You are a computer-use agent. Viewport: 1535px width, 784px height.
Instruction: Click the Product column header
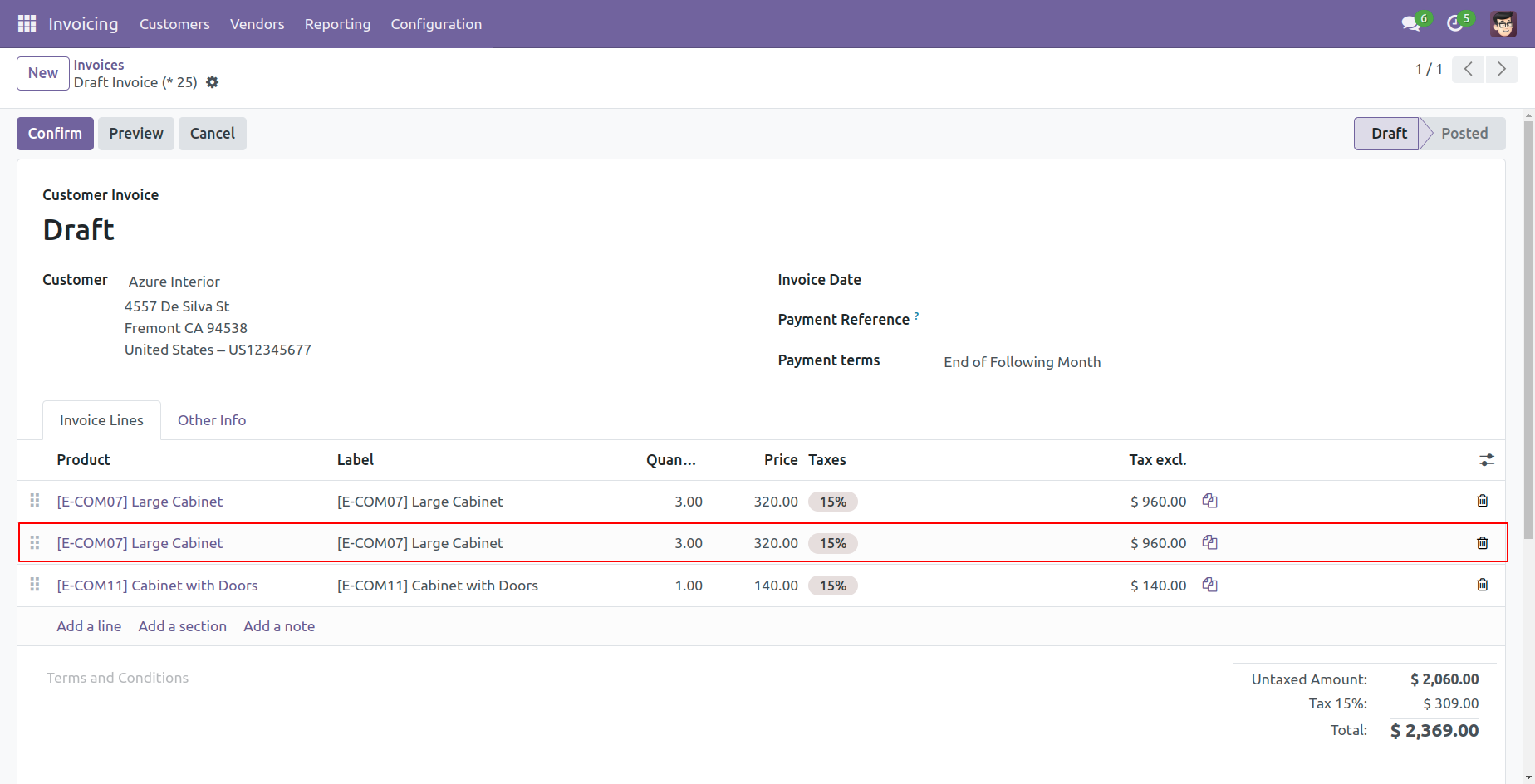tap(83, 460)
